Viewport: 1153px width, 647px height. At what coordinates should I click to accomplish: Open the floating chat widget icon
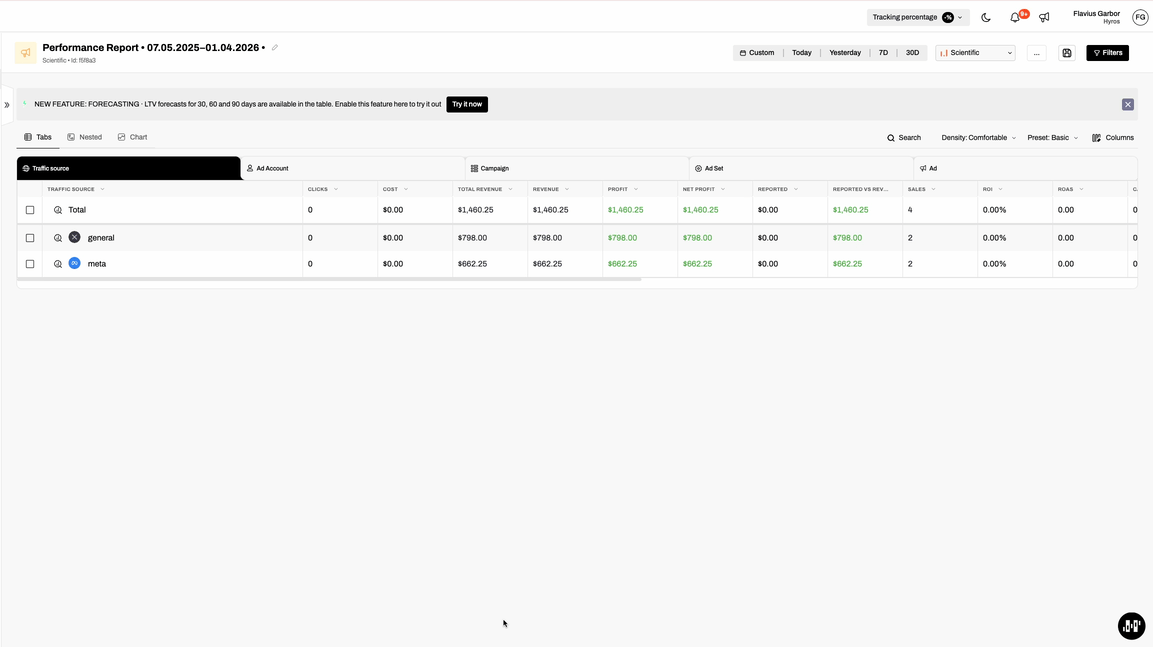1131,625
